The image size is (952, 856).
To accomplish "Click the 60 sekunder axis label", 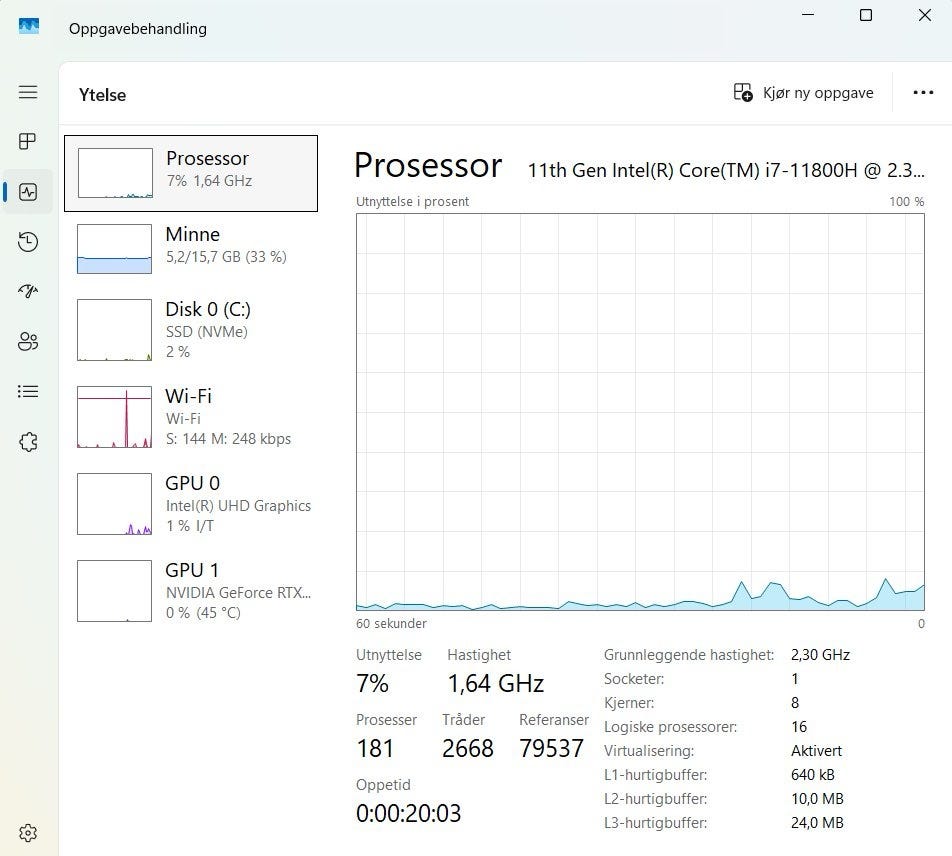I will coord(391,623).
